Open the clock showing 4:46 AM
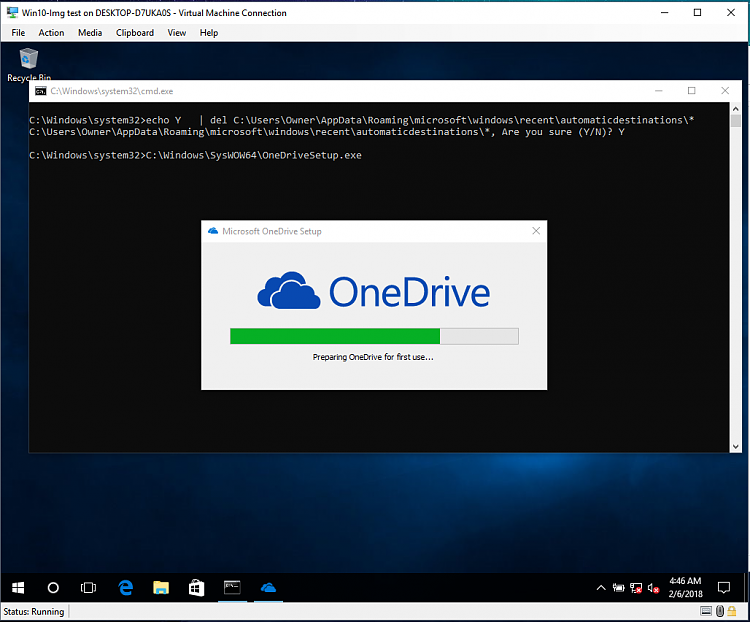 point(685,587)
